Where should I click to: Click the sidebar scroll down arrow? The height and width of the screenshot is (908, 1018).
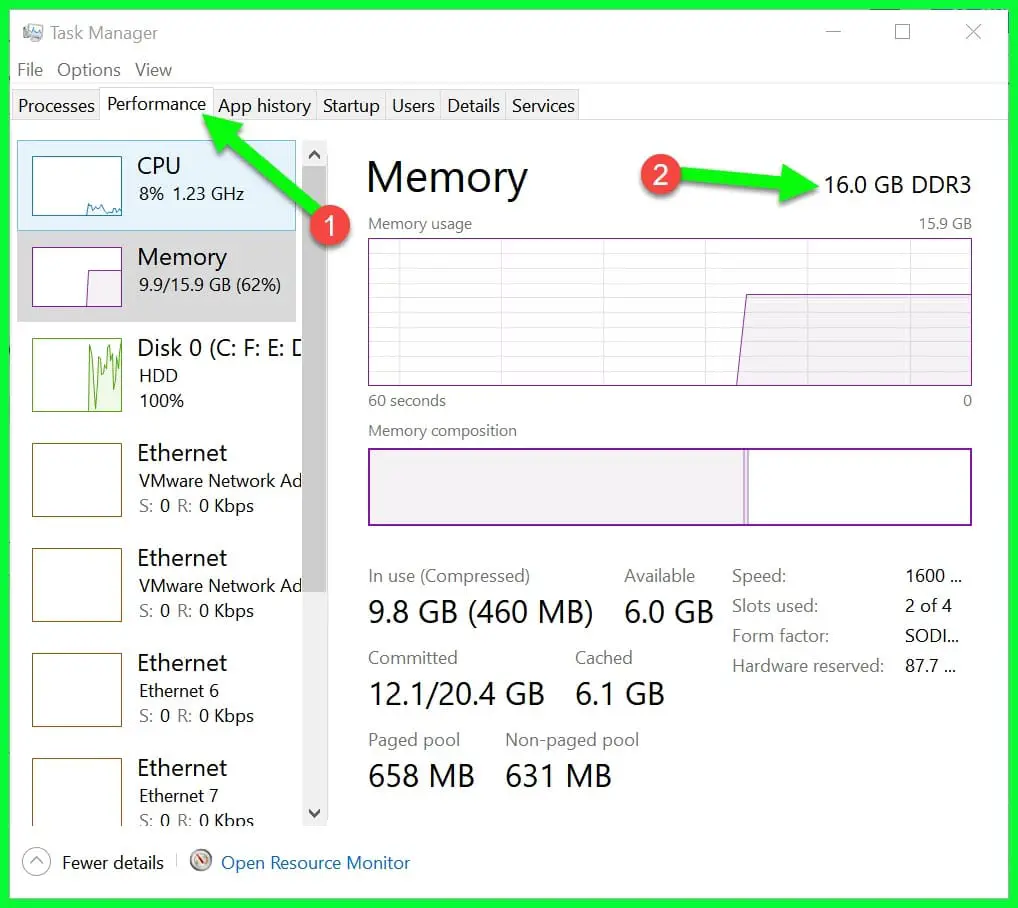click(x=314, y=813)
